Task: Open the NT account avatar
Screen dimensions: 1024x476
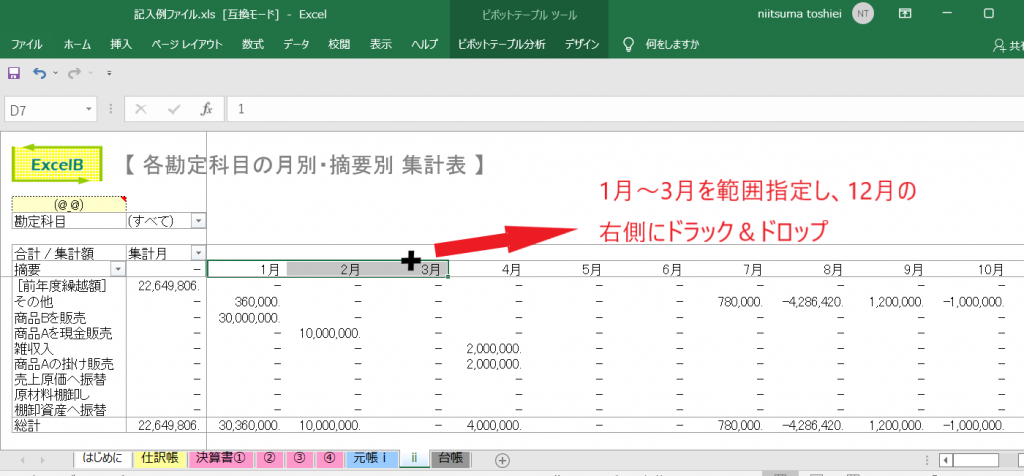Action: tap(863, 13)
